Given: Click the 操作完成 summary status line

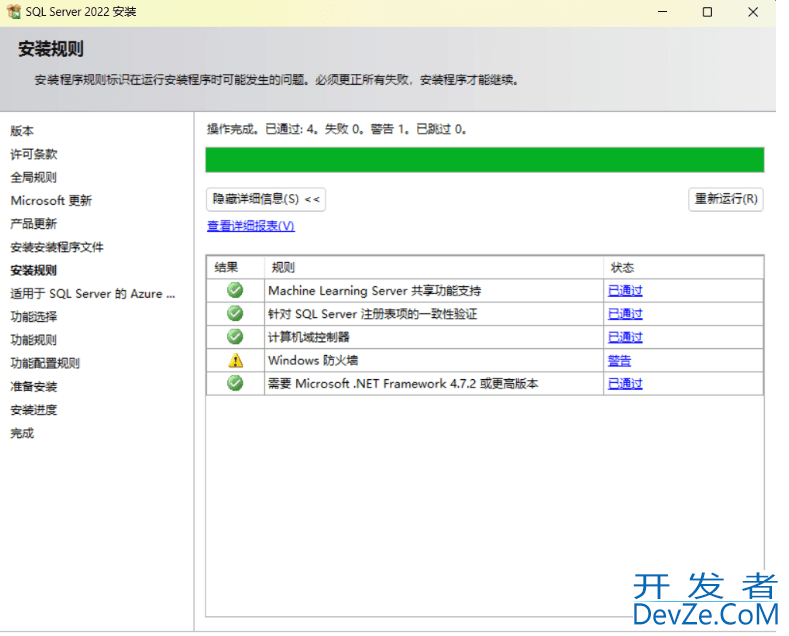Looking at the screenshot, I should pos(337,129).
